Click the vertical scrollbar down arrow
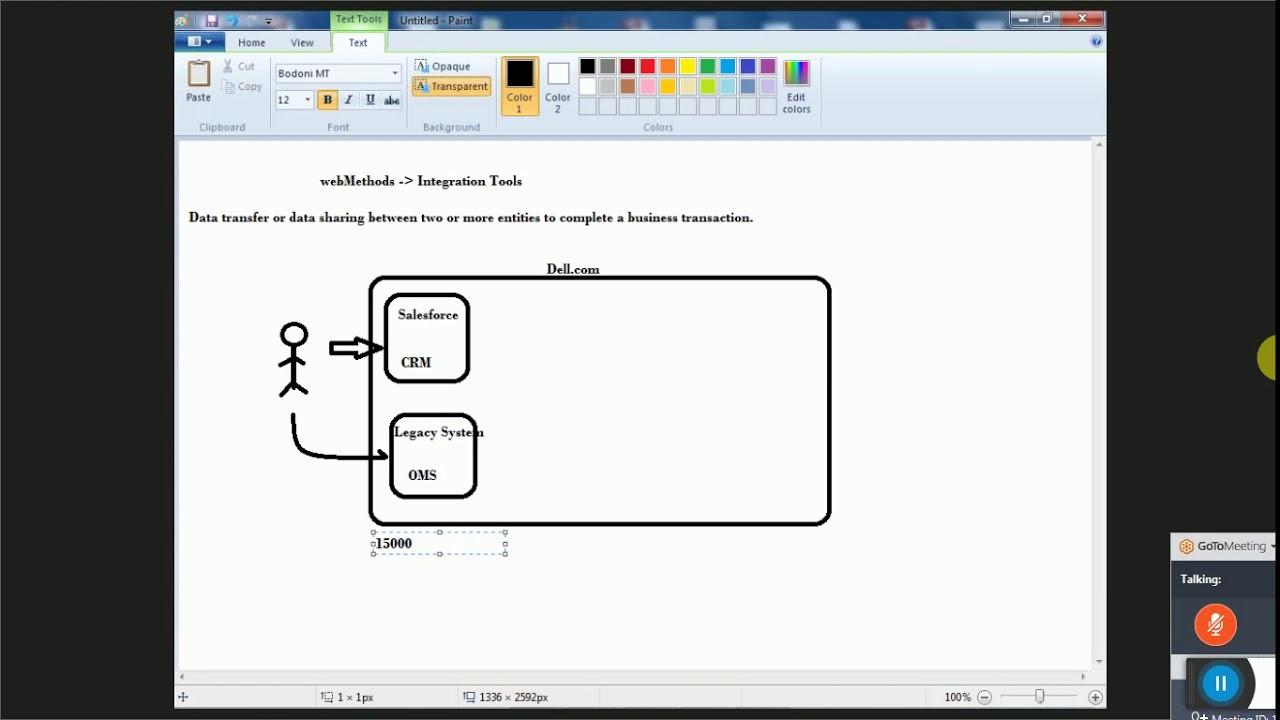The width and height of the screenshot is (1280, 720). pos(1099,661)
